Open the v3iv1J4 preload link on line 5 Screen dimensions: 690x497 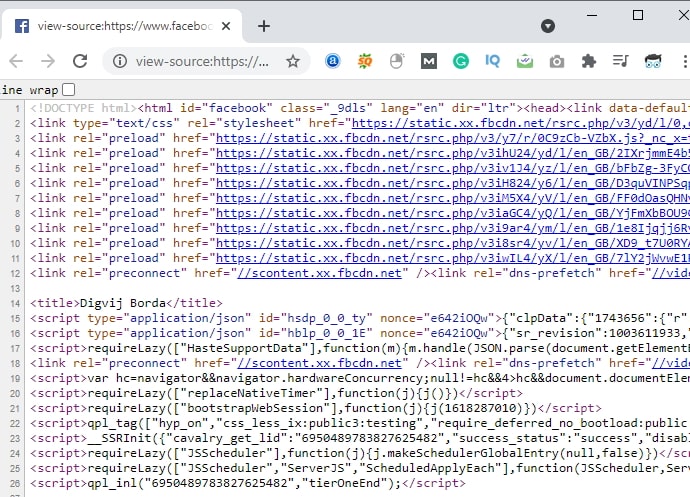(x=453, y=168)
